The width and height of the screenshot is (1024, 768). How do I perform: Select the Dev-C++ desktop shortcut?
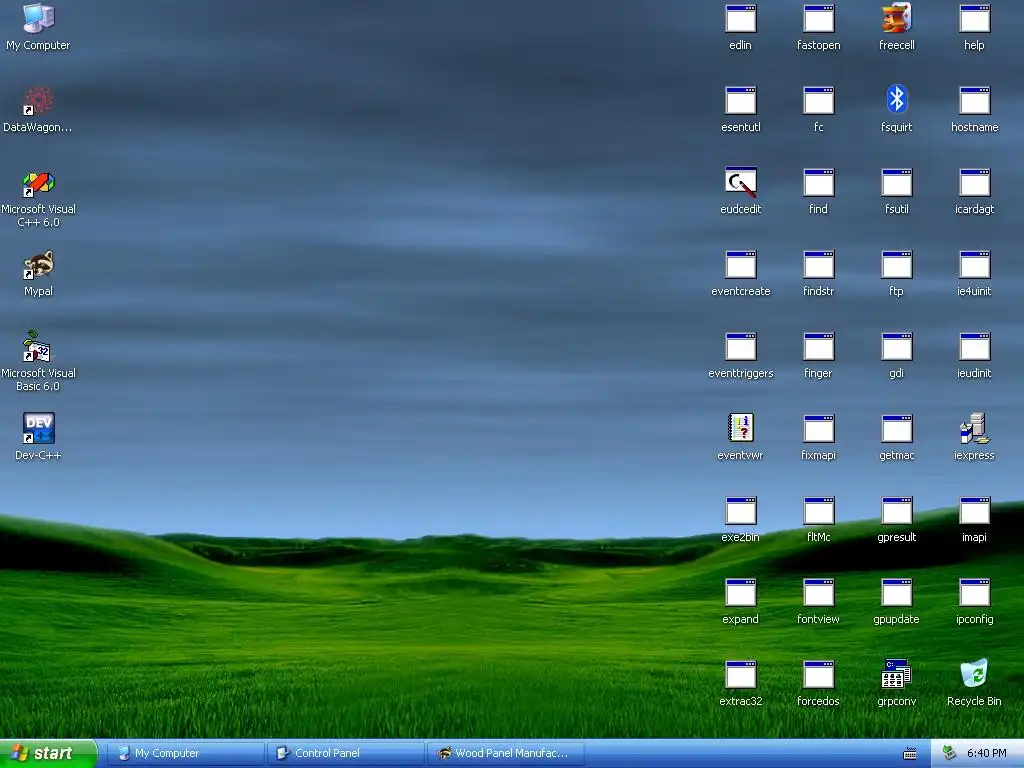click(x=39, y=428)
